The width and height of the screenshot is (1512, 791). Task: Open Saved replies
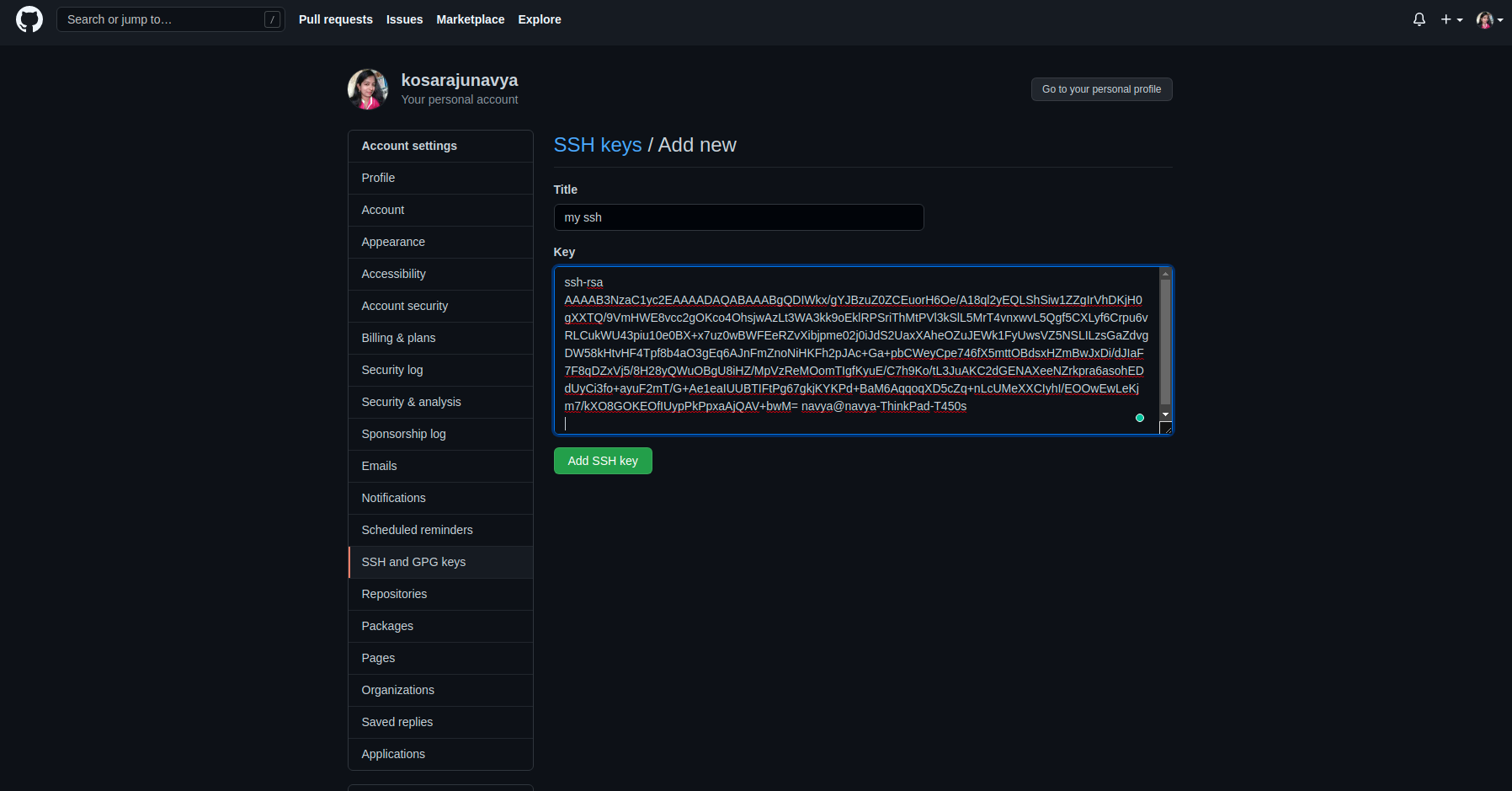pos(440,722)
